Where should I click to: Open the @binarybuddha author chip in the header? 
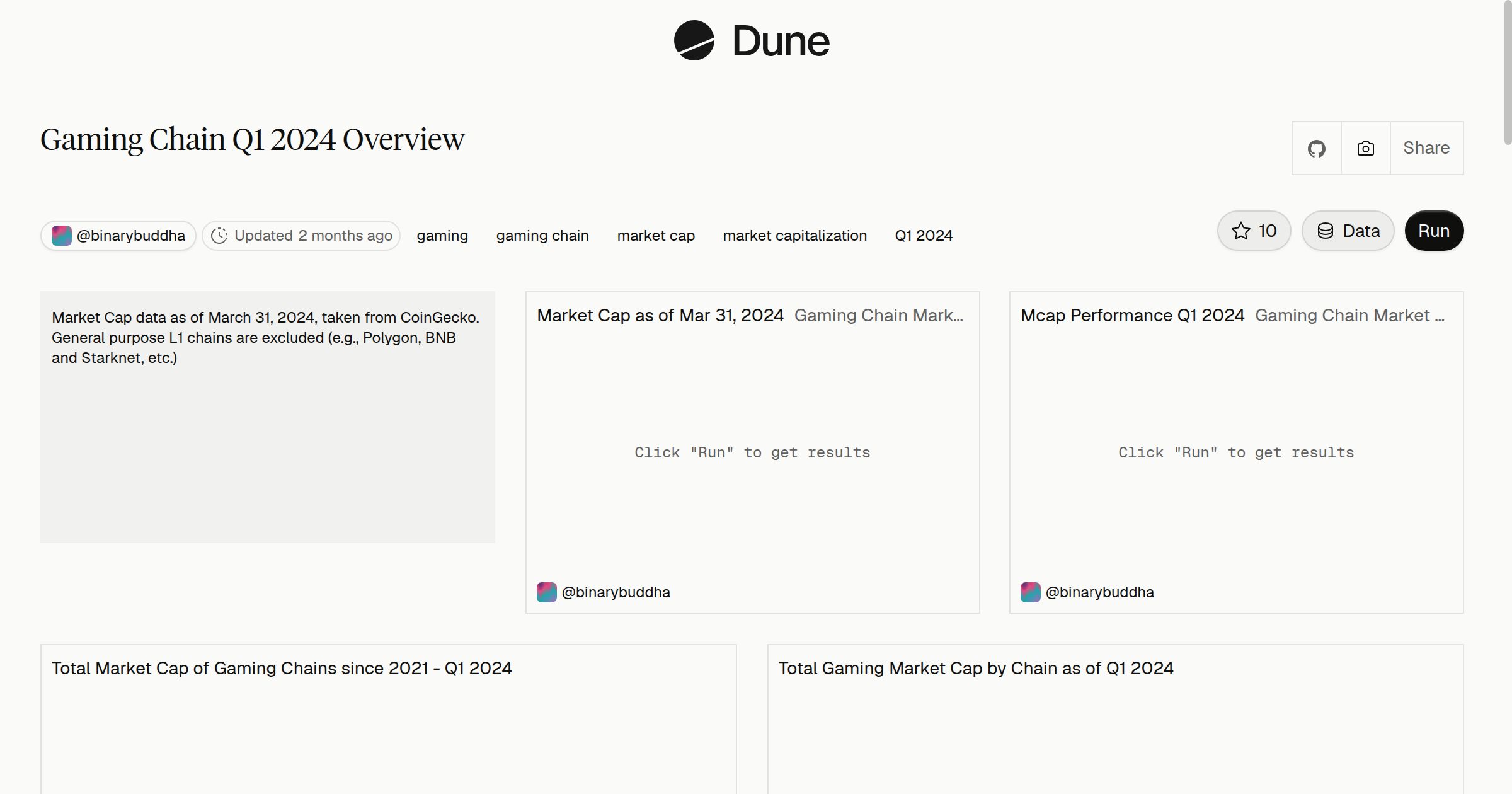point(118,236)
